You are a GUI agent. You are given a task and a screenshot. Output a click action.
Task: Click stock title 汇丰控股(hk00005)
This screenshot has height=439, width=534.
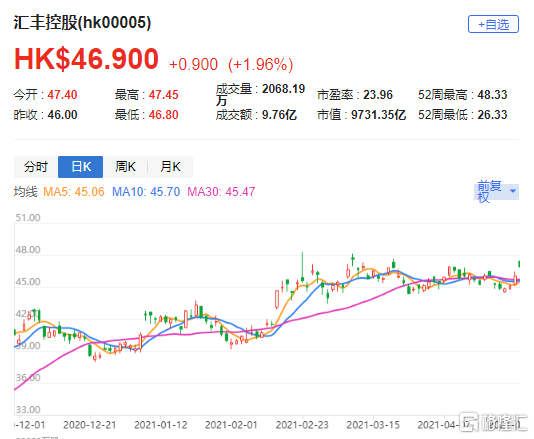(x=82, y=23)
